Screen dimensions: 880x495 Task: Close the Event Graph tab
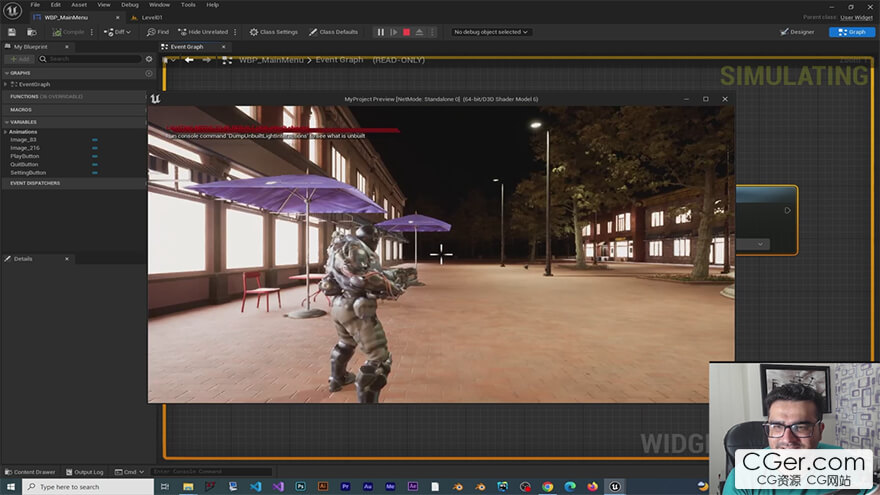click(x=223, y=47)
